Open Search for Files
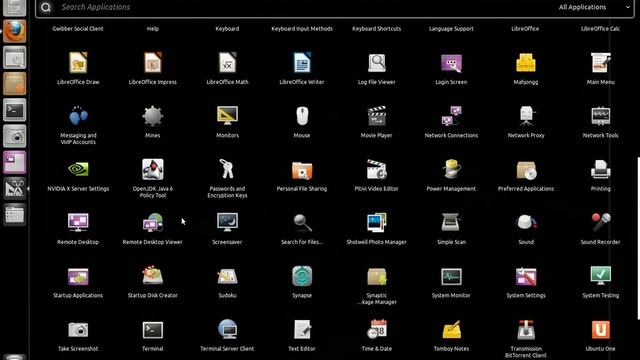 (x=303, y=223)
